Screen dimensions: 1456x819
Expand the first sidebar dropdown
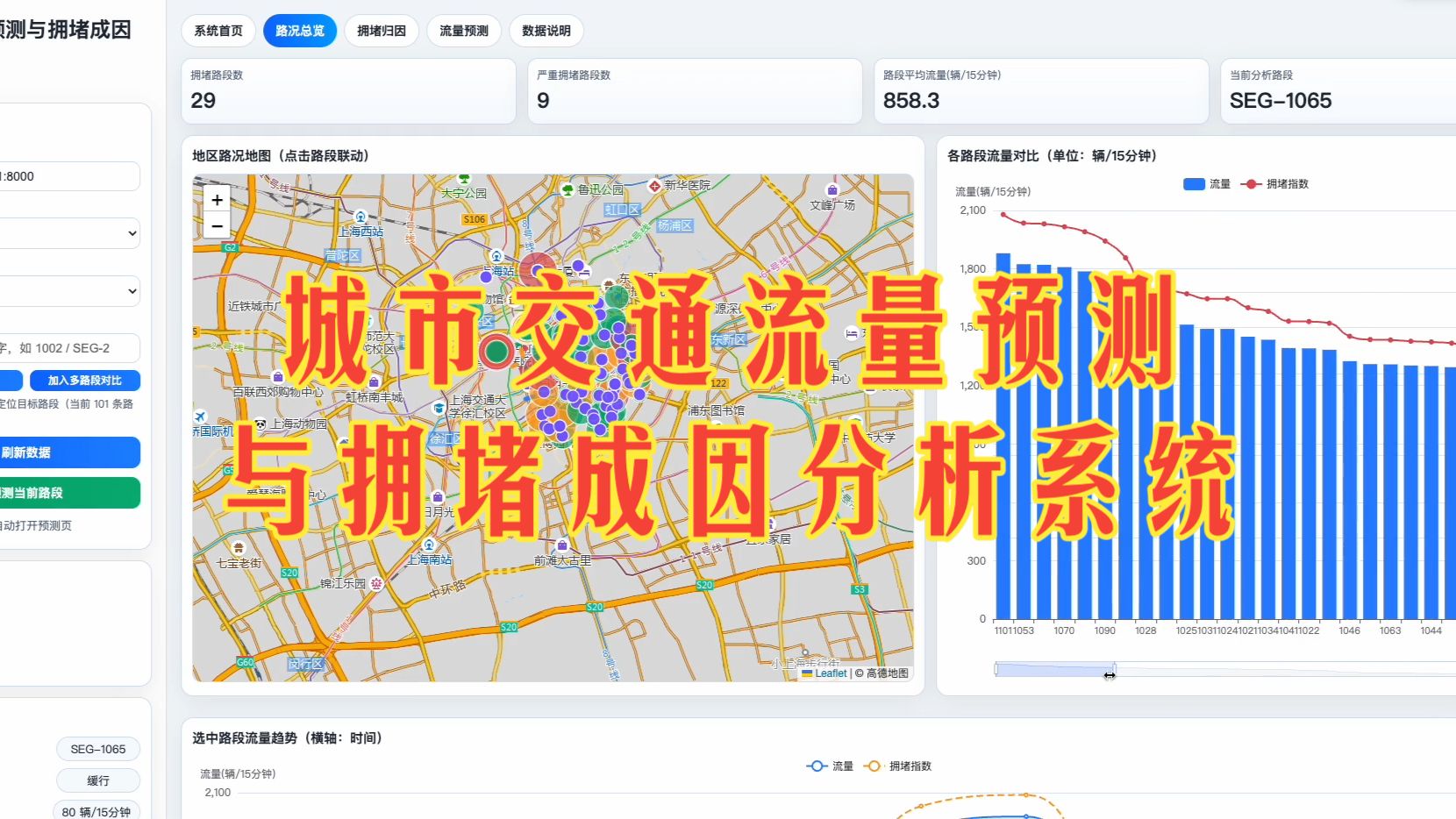point(70,233)
